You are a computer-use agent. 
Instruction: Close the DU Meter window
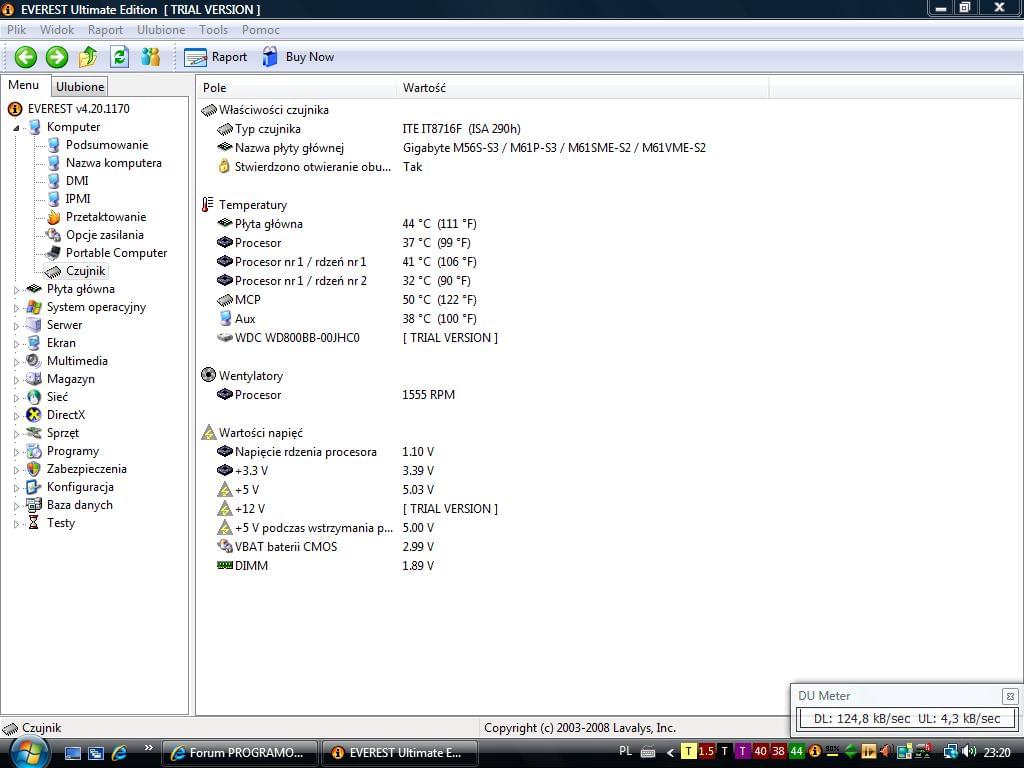tap(1010, 696)
